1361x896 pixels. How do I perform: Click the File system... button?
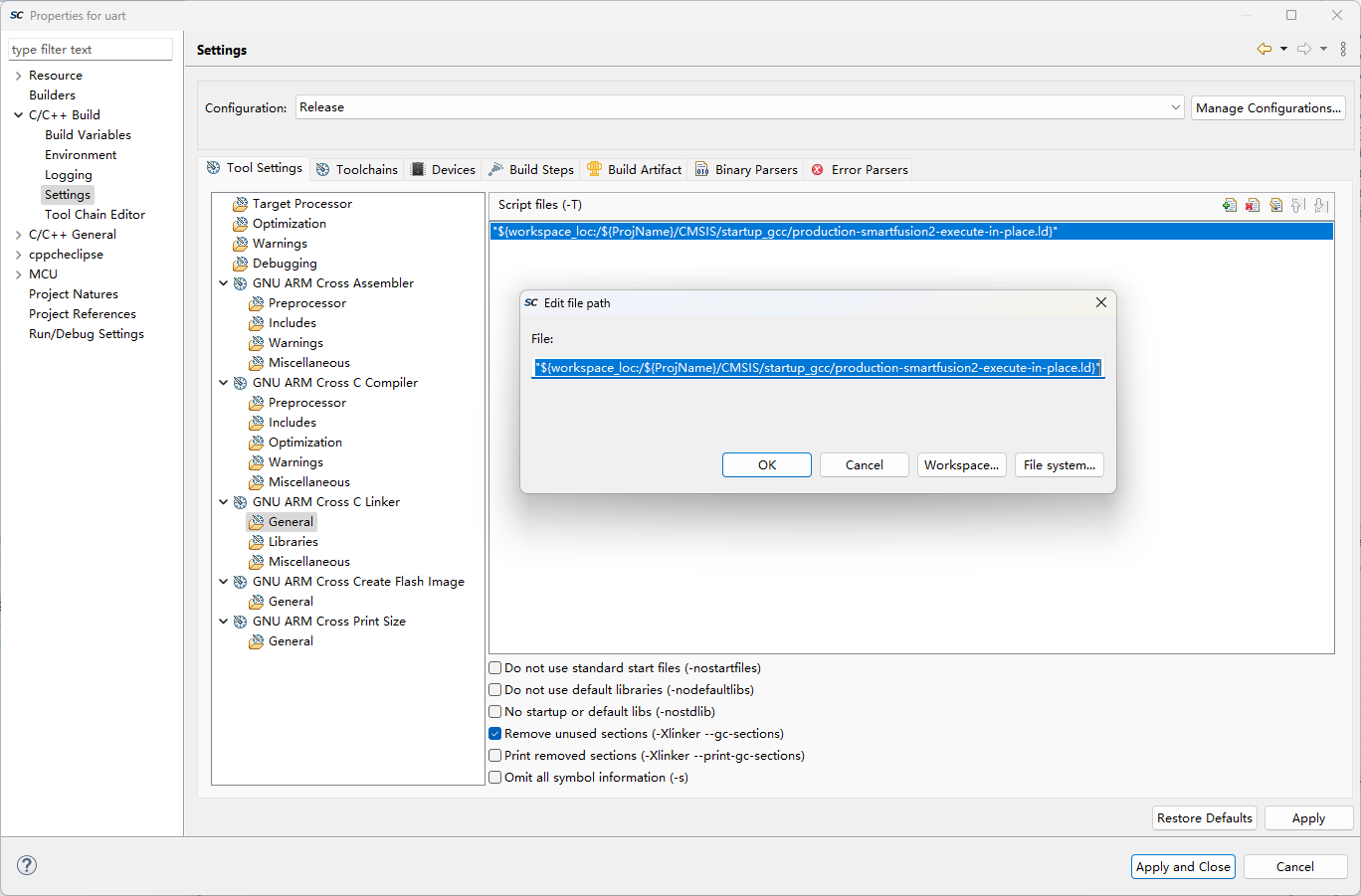pyautogui.click(x=1060, y=465)
